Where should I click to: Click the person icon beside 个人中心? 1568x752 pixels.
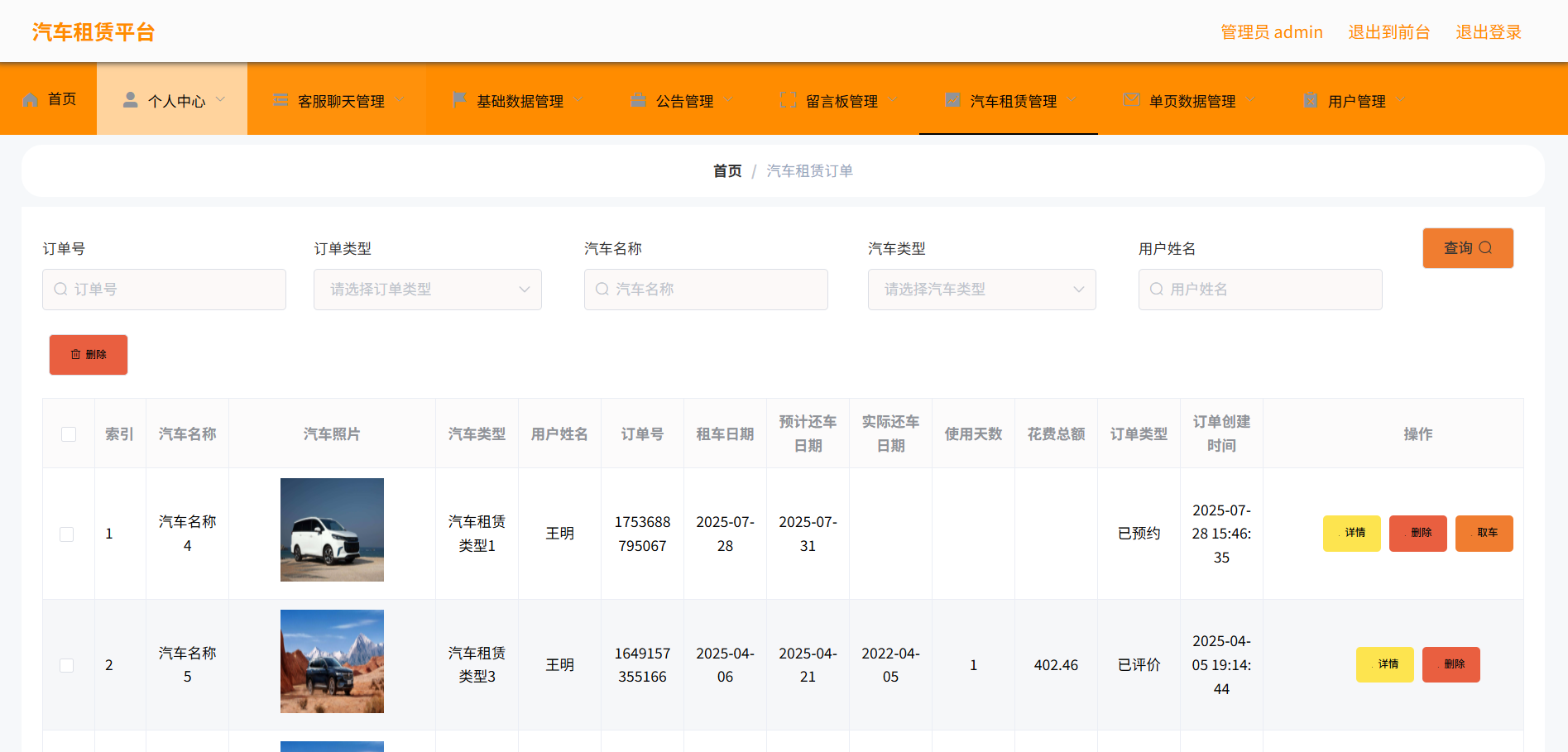(130, 100)
